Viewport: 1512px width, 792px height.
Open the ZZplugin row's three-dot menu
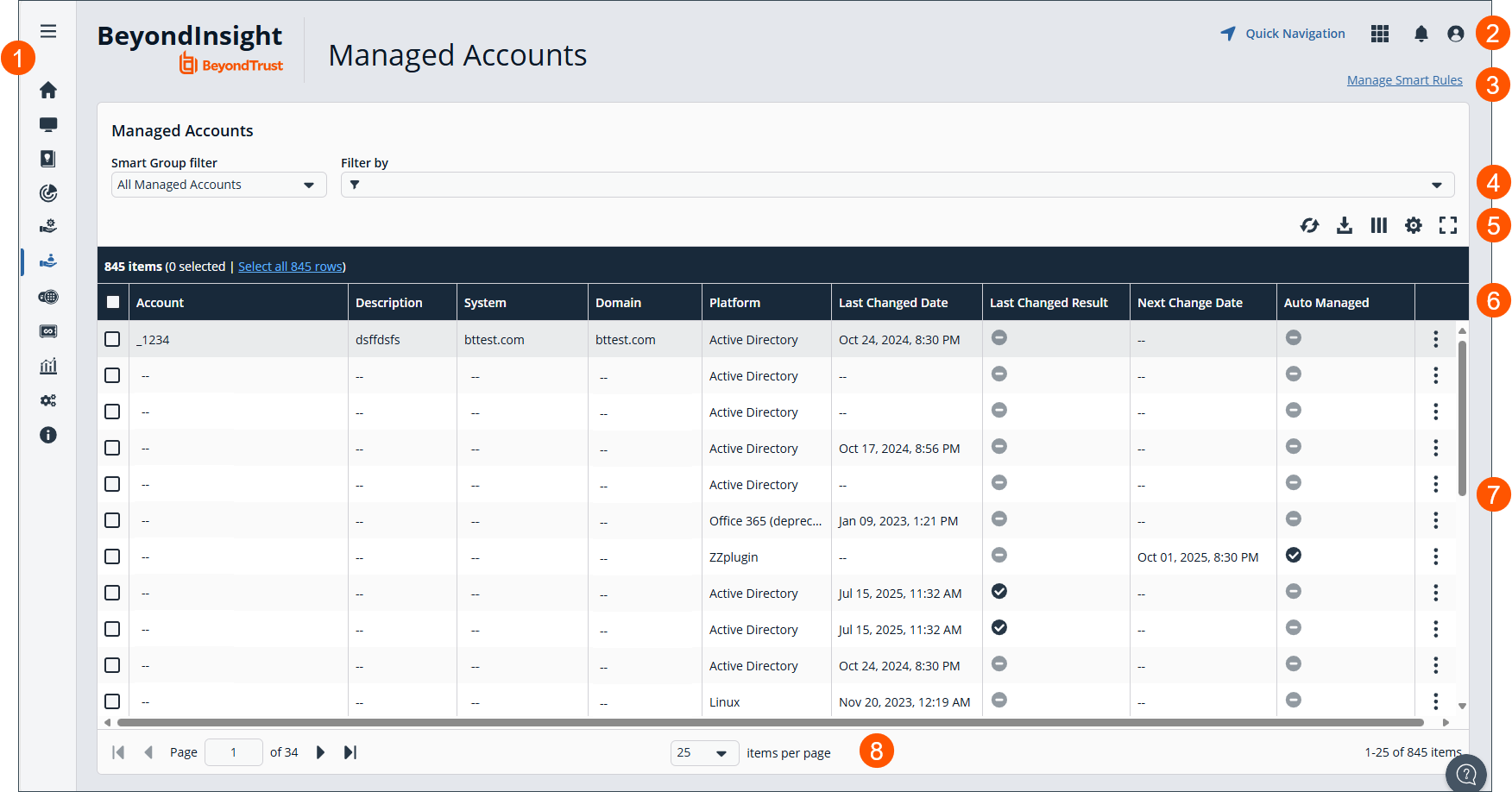coord(1436,556)
